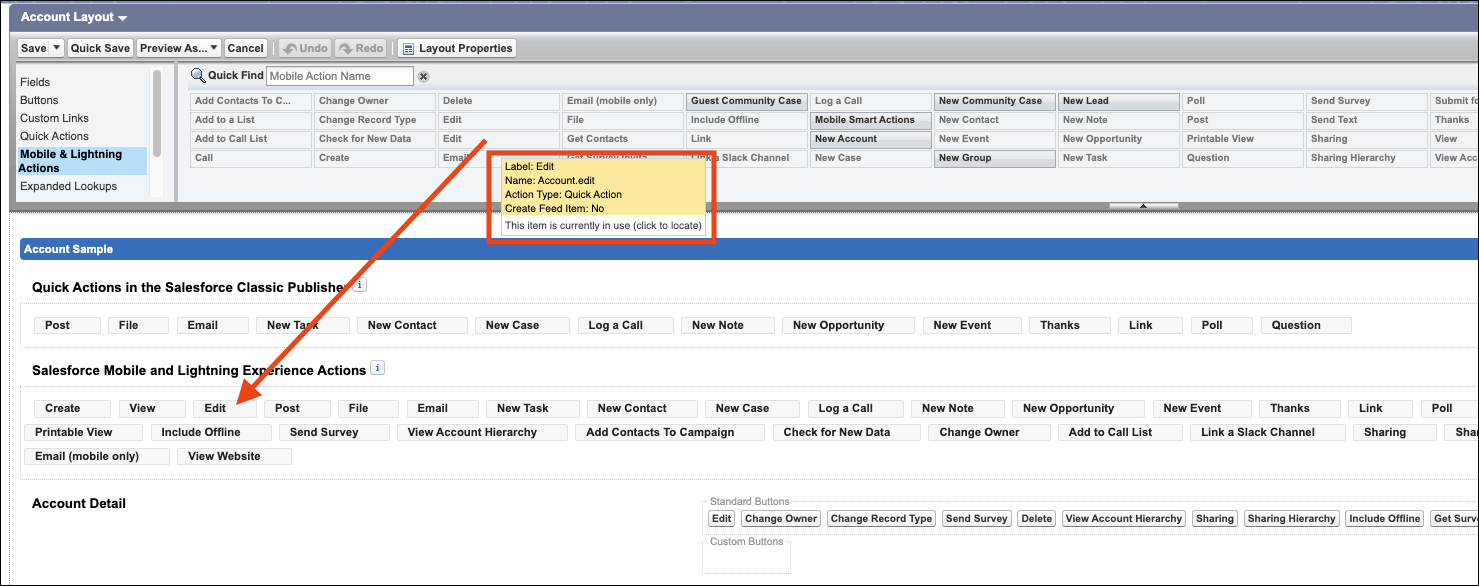
Task: Open Layout Properties
Action: click(x=457, y=48)
